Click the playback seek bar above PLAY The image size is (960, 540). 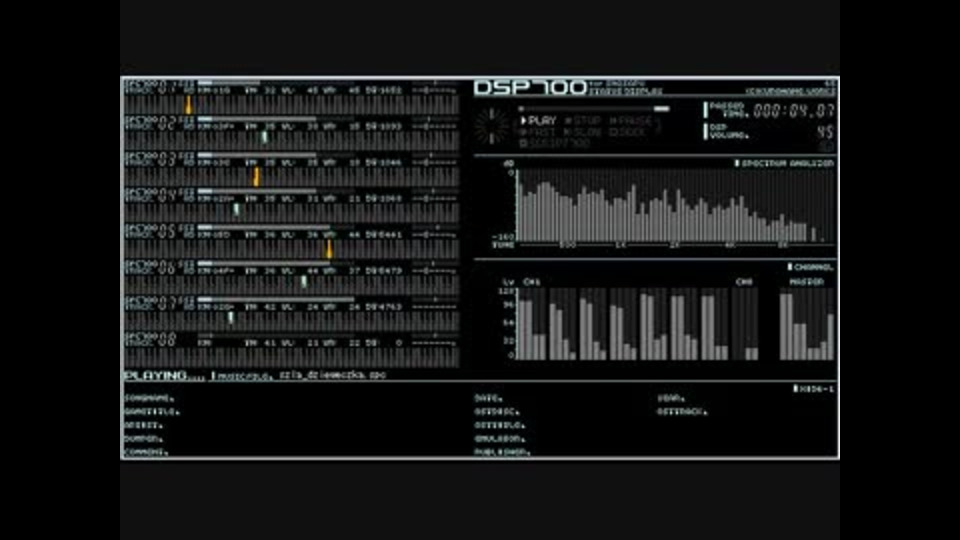[x=594, y=109]
